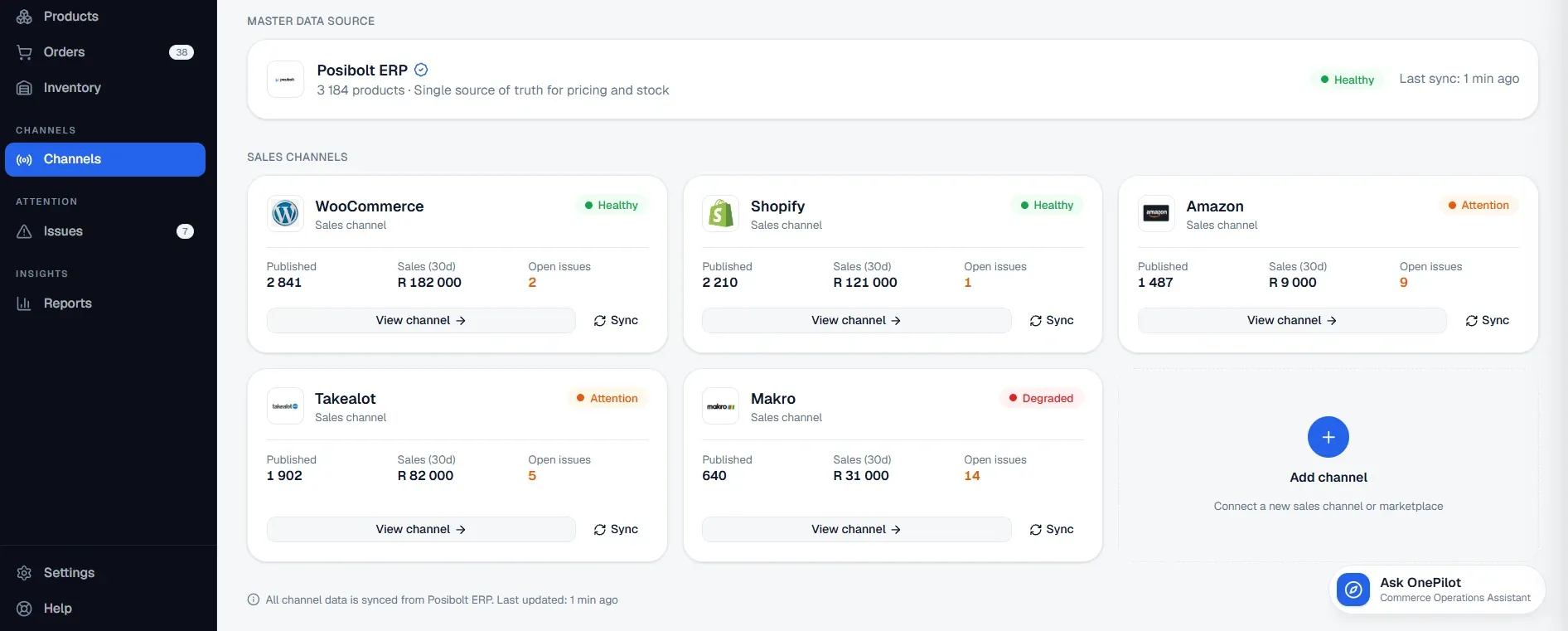Click Amazon's open issues count 9
This screenshot has height=631, width=1568.
coord(1404,283)
